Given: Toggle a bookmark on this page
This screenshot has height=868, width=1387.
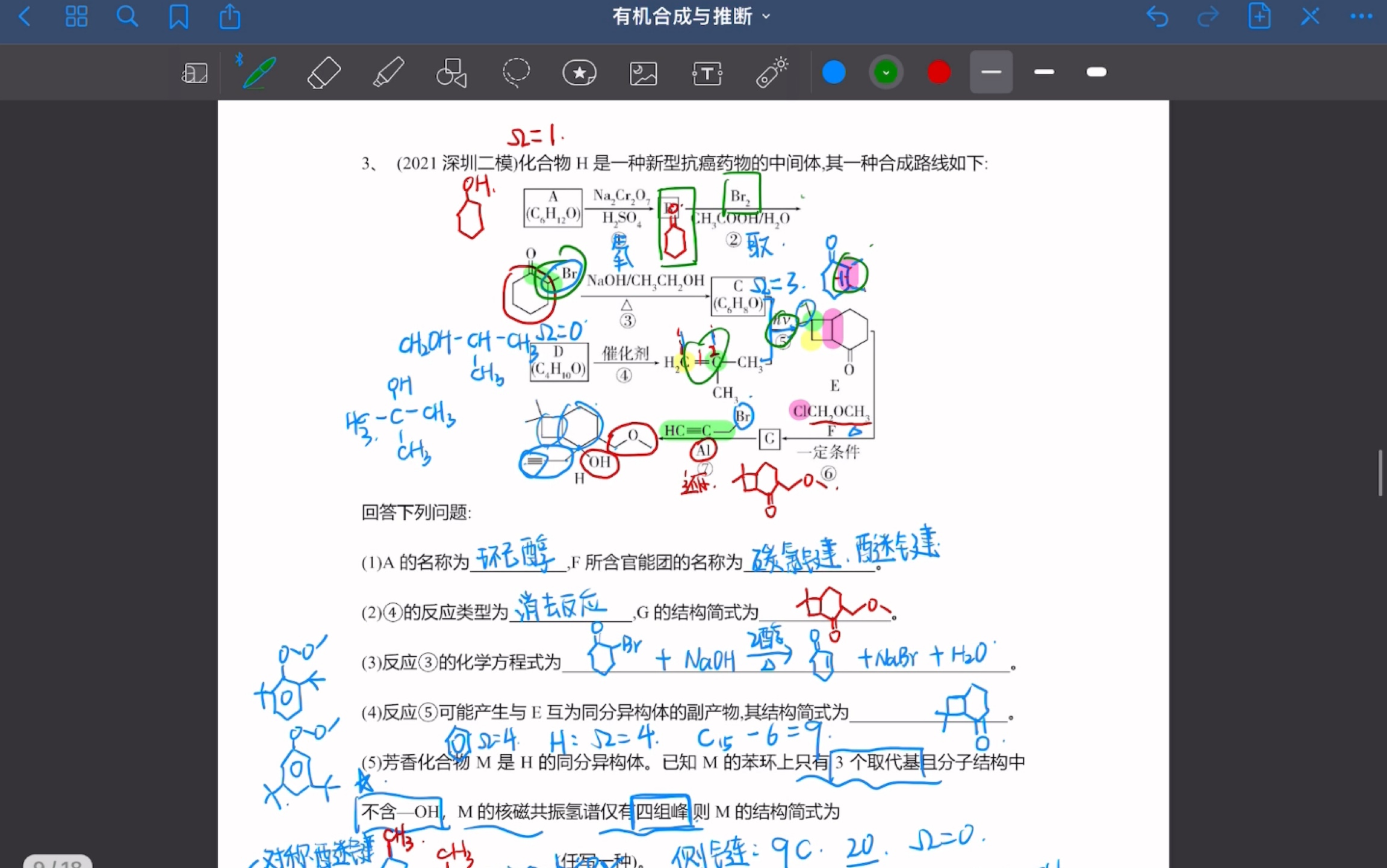Looking at the screenshot, I should tap(178, 16).
